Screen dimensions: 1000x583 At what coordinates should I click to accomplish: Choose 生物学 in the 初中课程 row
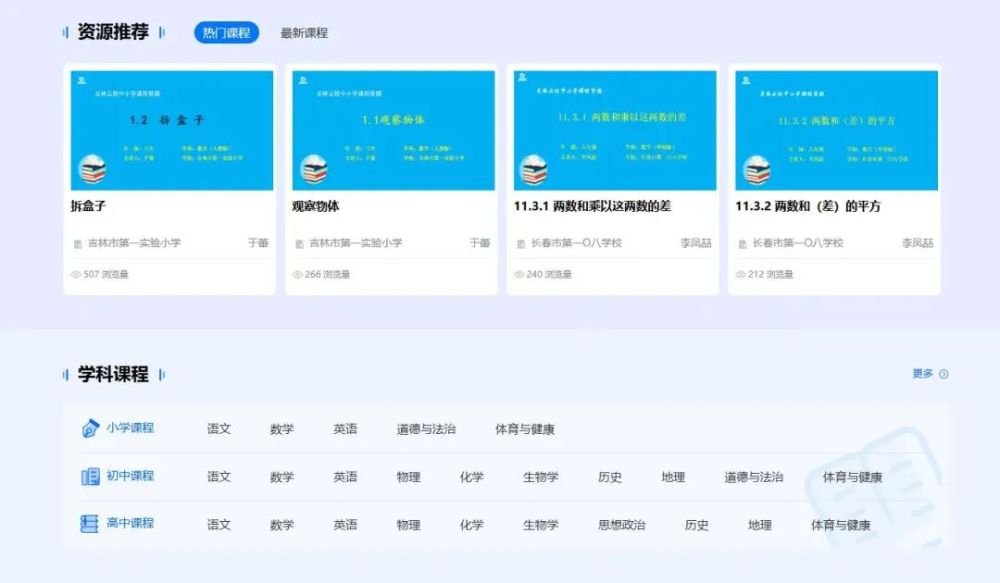tap(541, 477)
